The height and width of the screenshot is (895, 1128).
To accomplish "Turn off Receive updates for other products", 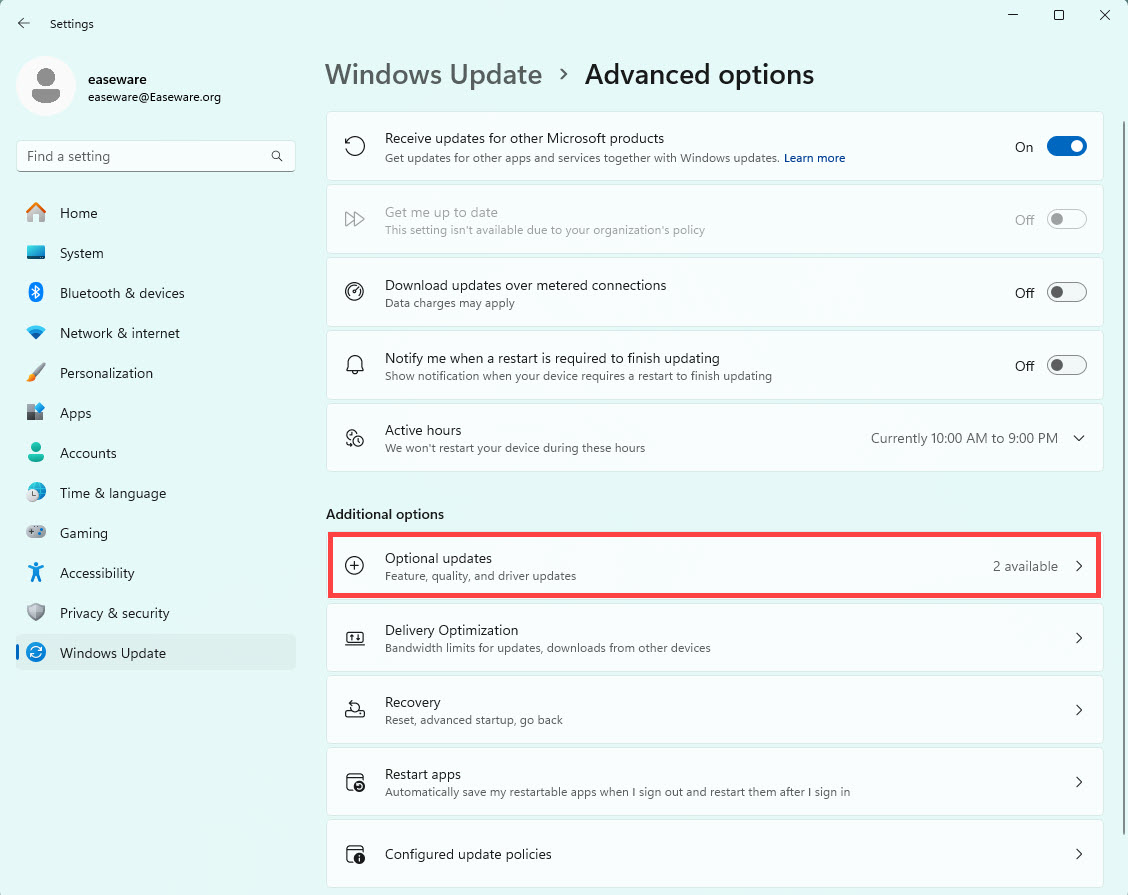I will [1066, 146].
